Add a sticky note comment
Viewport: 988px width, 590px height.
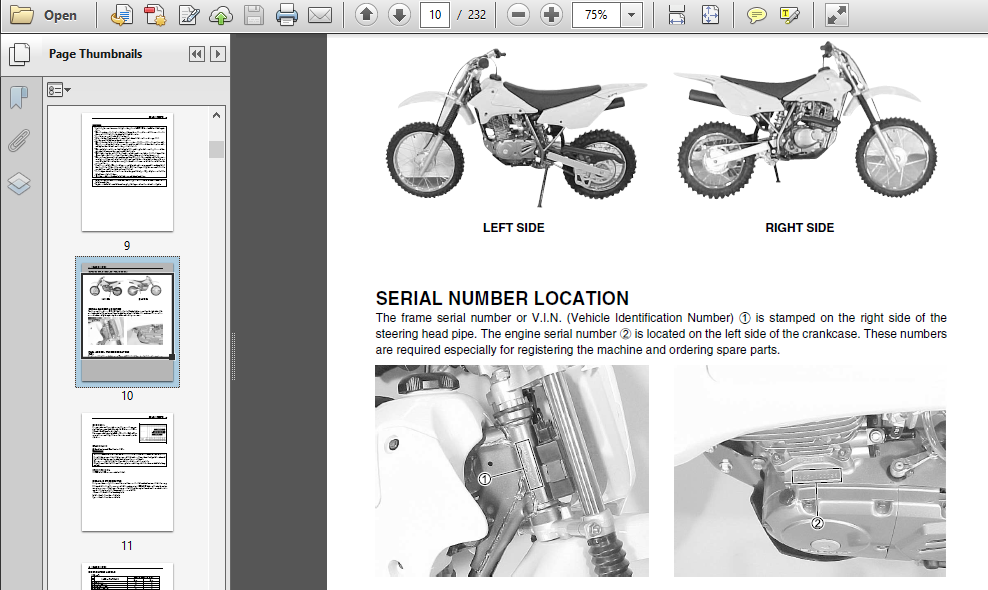pyautogui.click(x=756, y=15)
